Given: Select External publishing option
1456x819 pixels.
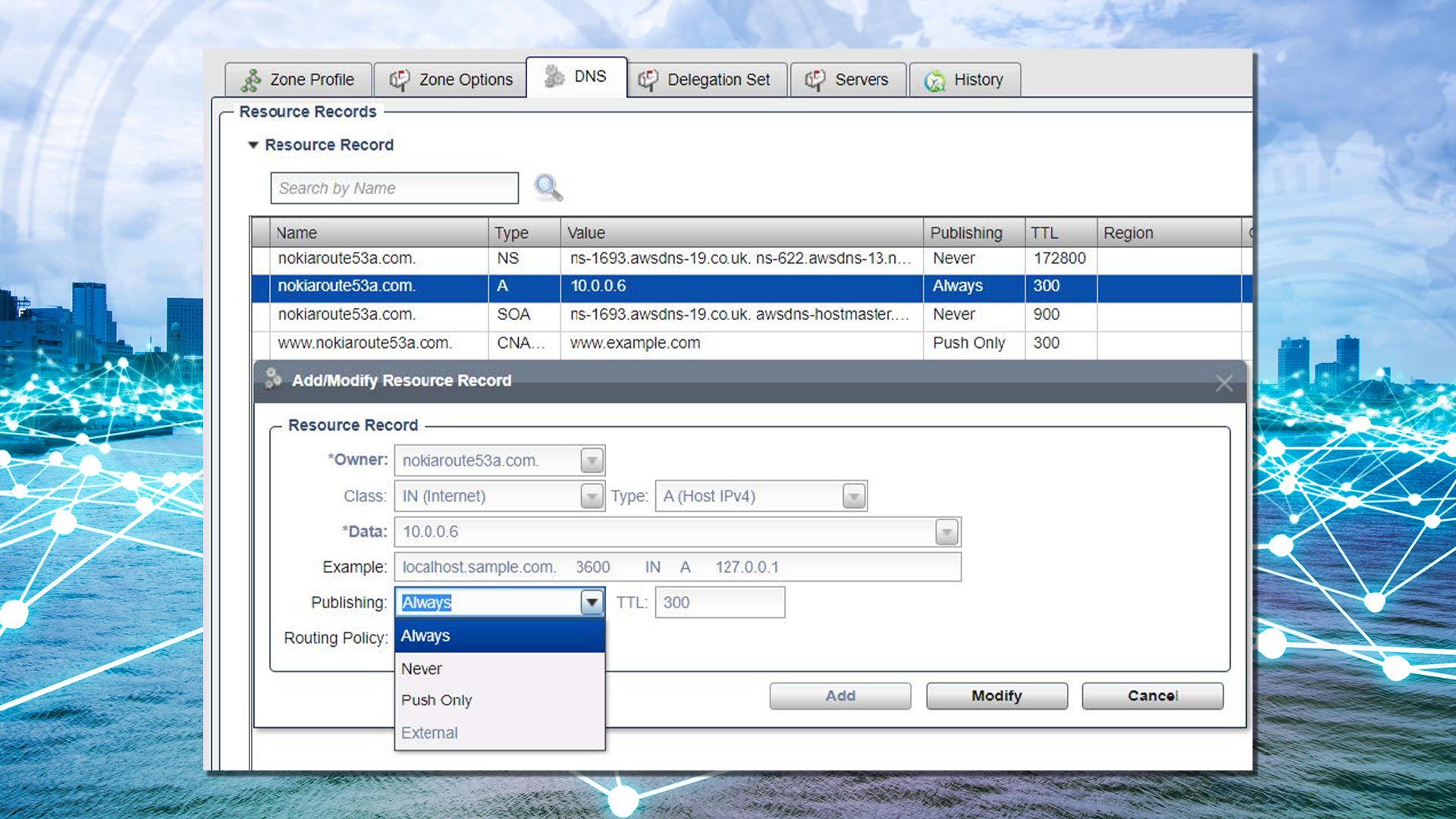Looking at the screenshot, I should click(x=429, y=733).
